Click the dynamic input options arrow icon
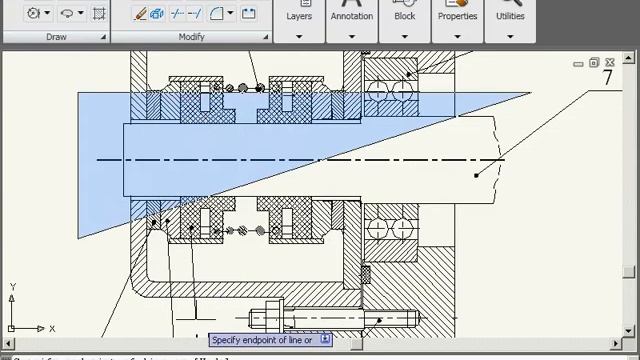The height and width of the screenshot is (360, 640). (325, 339)
